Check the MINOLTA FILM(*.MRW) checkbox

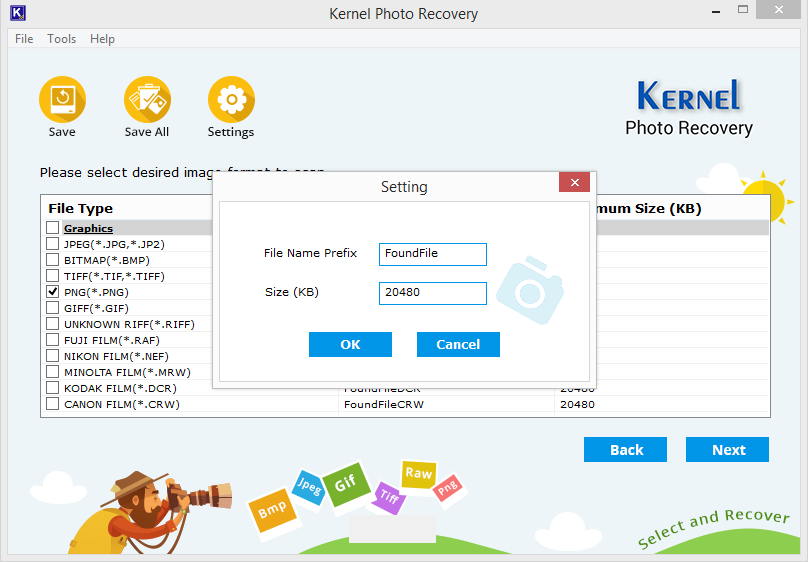point(53,372)
